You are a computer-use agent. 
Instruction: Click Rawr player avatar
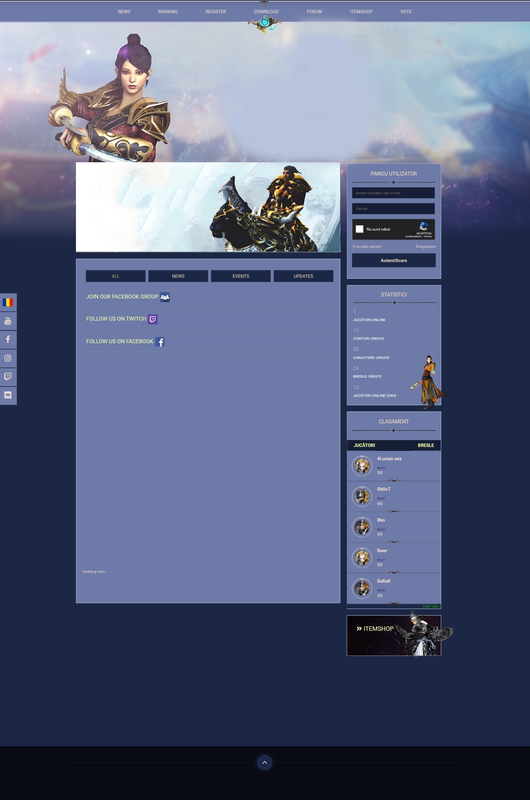pyautogui.click(x=362, y=558)
